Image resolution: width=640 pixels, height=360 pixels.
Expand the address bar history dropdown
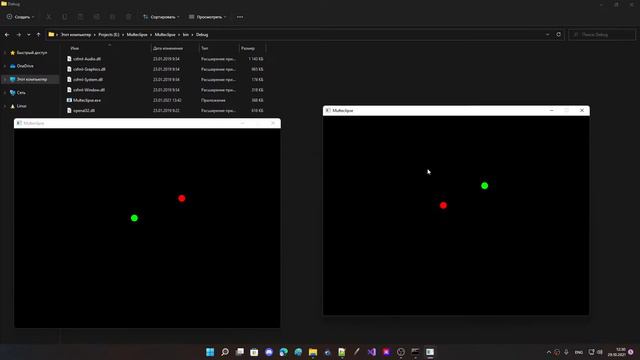click(547, 35)
